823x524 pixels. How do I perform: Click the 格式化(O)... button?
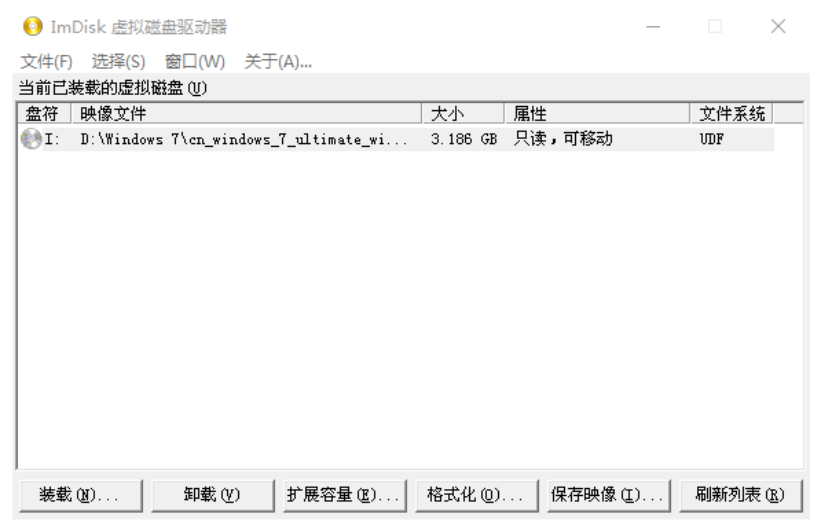(x=477, y=495)
